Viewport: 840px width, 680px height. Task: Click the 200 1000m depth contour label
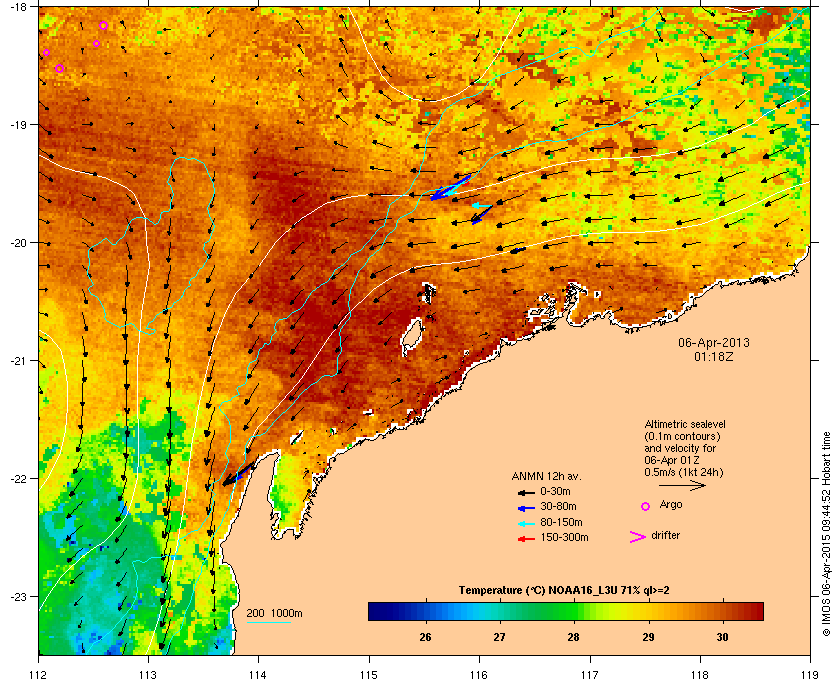click(x=274, y=613)
